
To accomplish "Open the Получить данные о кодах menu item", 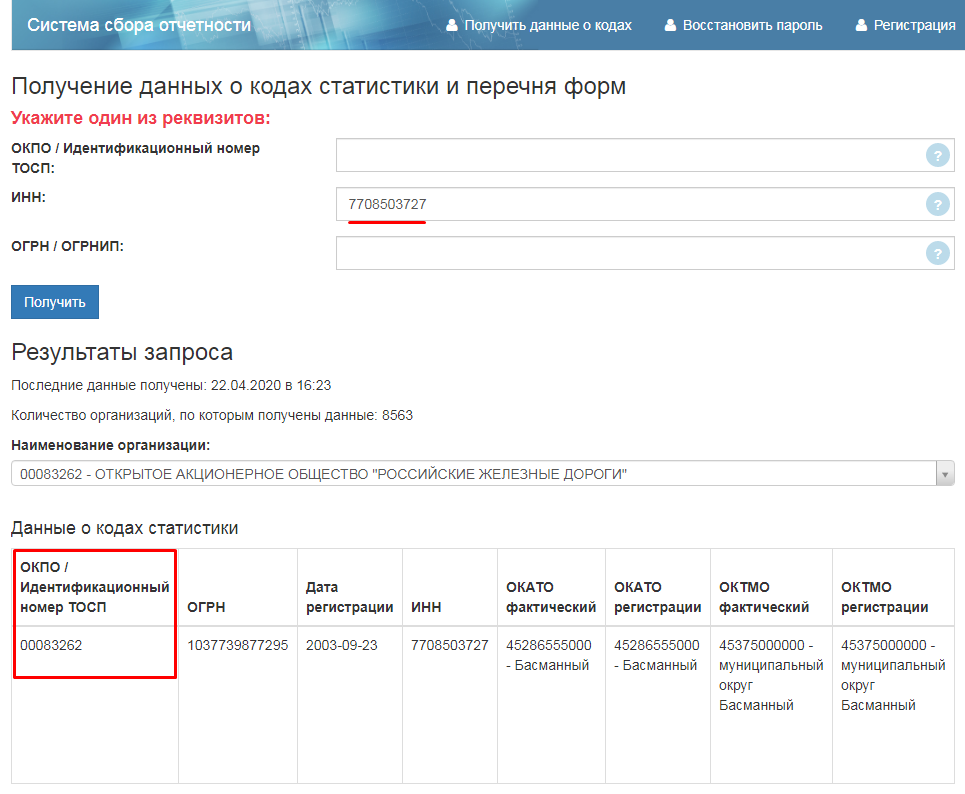I will pos(548,25).
